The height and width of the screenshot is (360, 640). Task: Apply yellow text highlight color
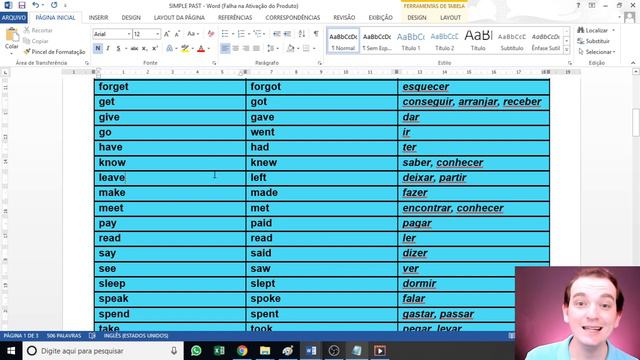coord(185,49)
